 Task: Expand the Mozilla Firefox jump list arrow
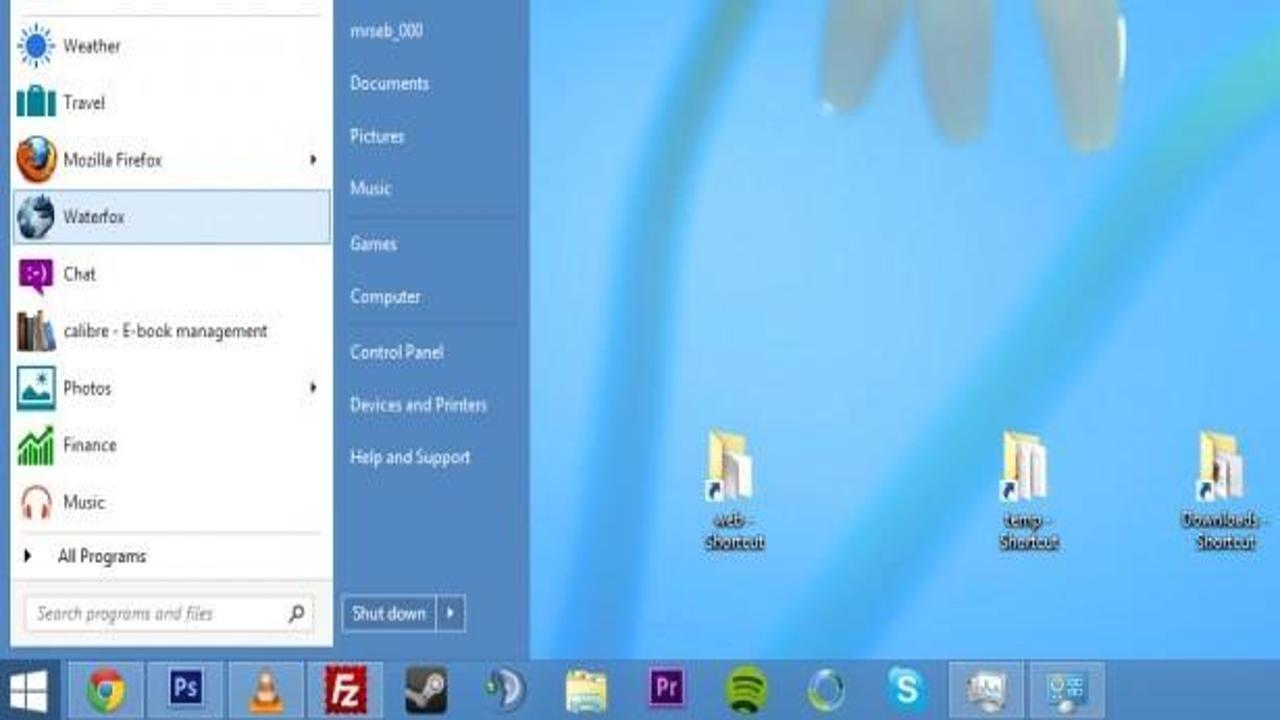(x=313, y=160)
